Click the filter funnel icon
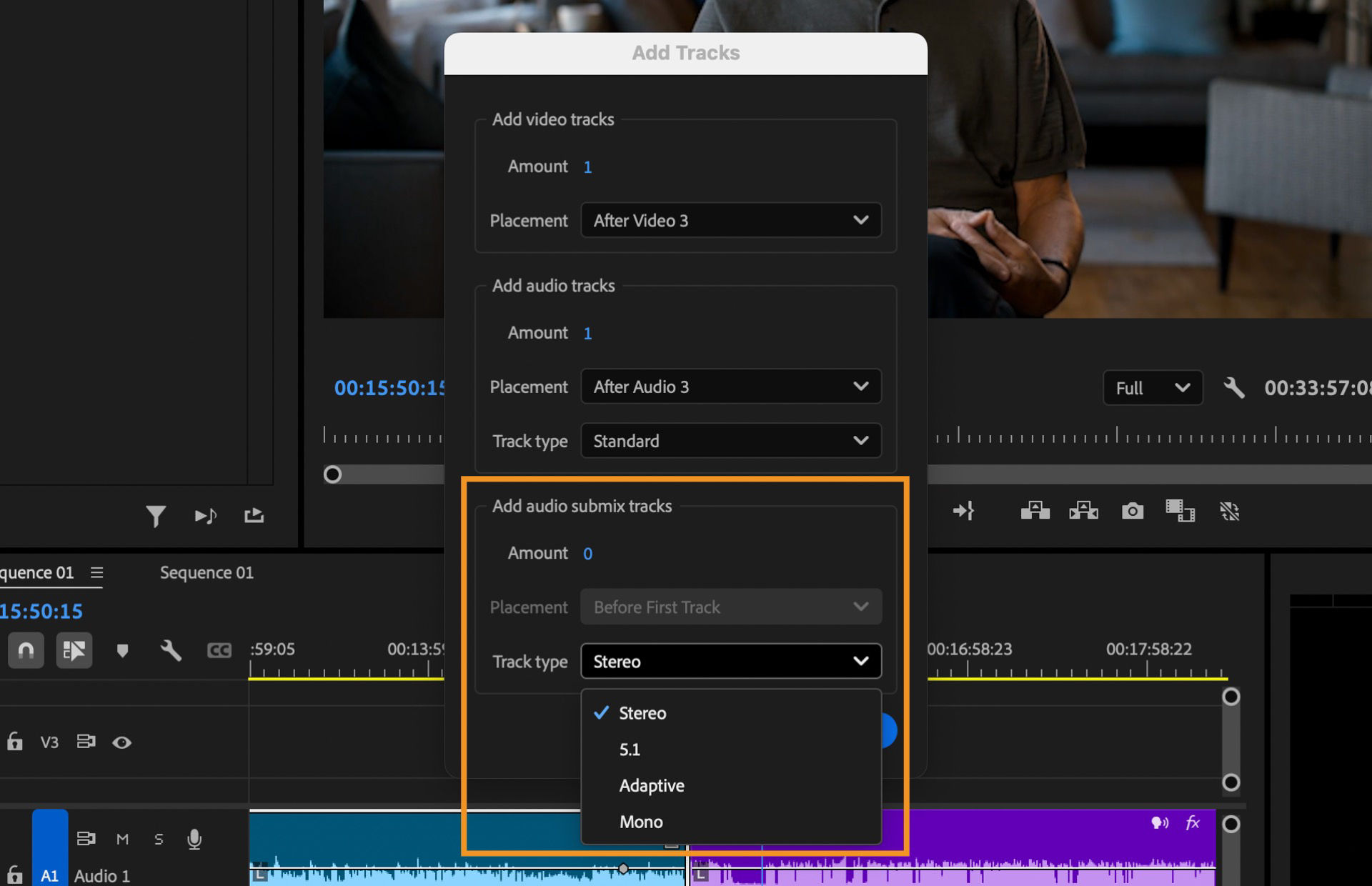The image size is (1372, 886). 156,514
